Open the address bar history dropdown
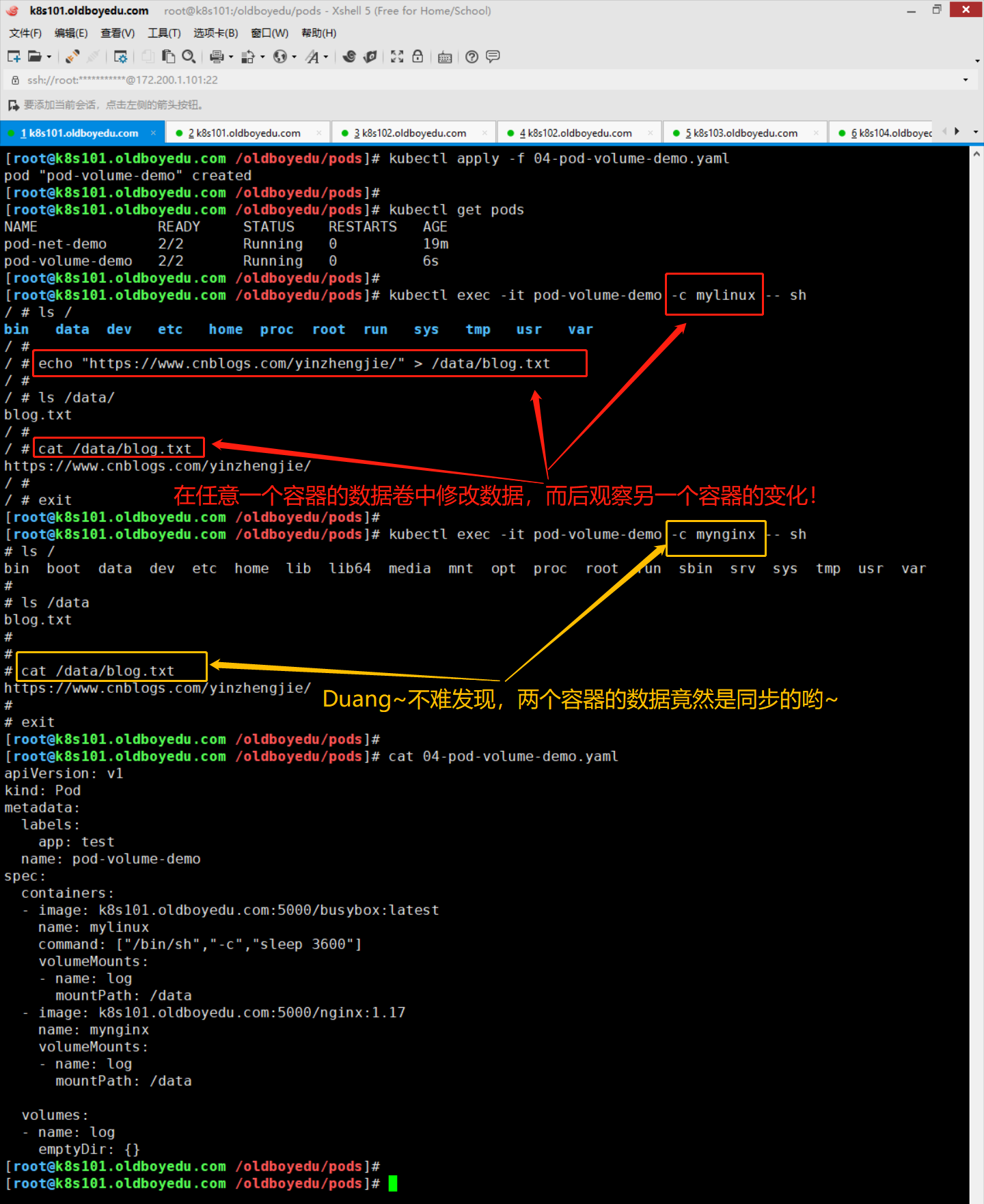 [x=966, y=80]
